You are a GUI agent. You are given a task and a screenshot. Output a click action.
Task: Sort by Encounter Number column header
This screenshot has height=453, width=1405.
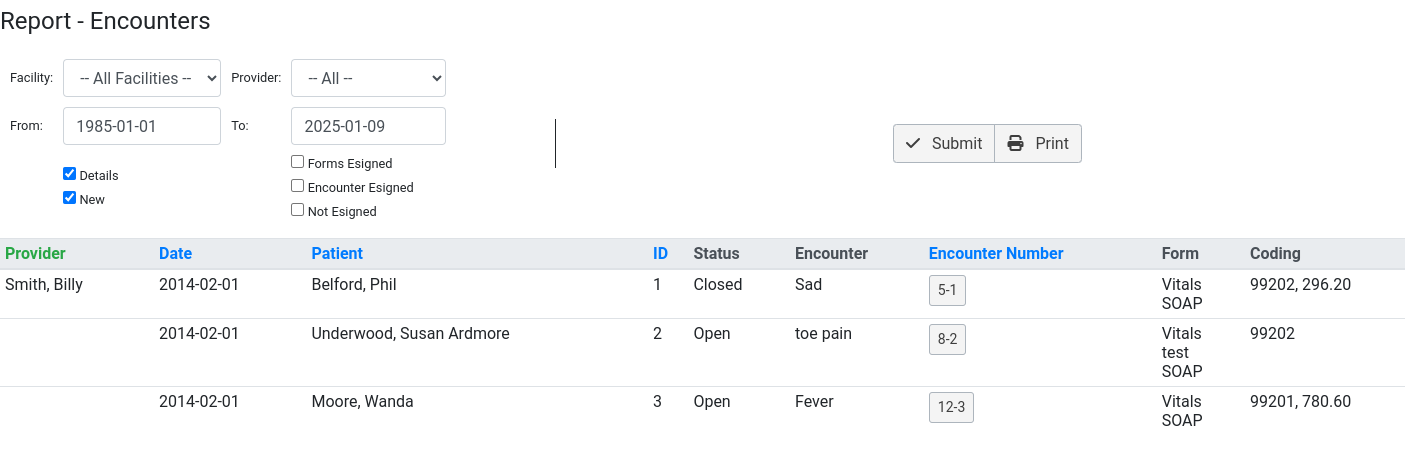point(996,254)
